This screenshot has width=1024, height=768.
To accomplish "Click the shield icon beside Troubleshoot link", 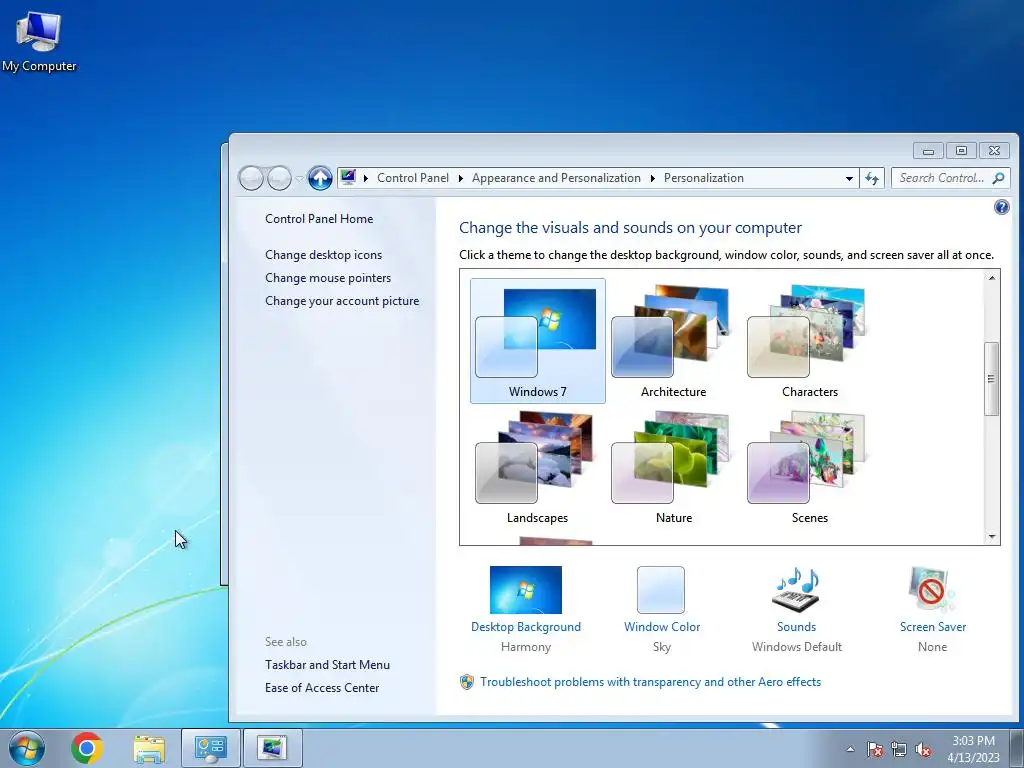I will click(466, 682).
